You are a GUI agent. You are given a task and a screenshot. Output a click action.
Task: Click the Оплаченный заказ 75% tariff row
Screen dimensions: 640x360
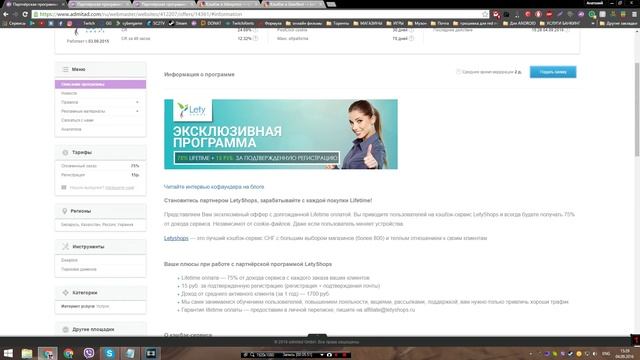[x=100, y=166]
